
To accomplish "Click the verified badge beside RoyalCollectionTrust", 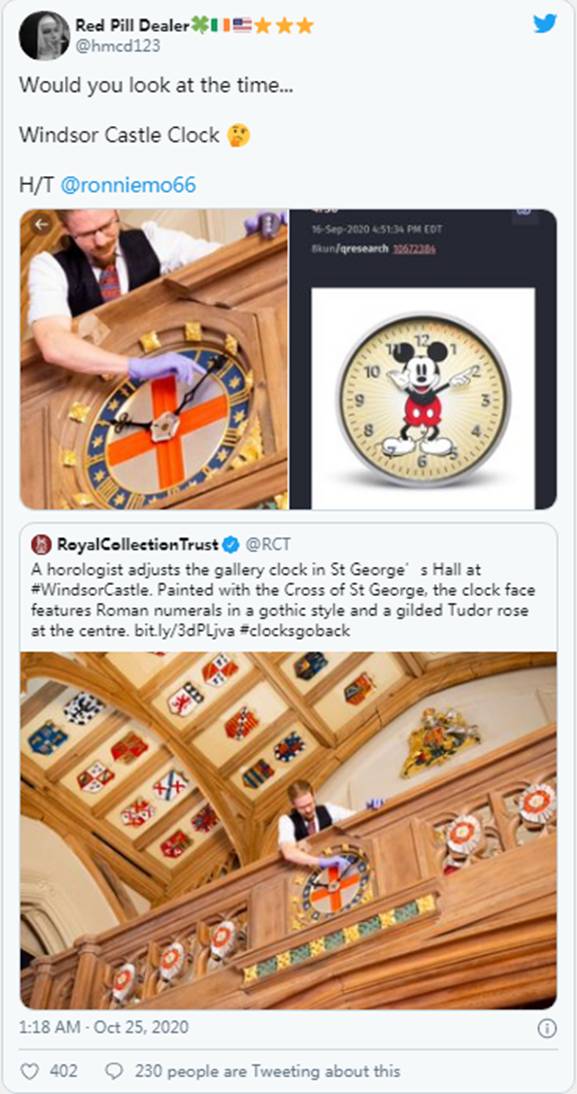I will [233, 544].
